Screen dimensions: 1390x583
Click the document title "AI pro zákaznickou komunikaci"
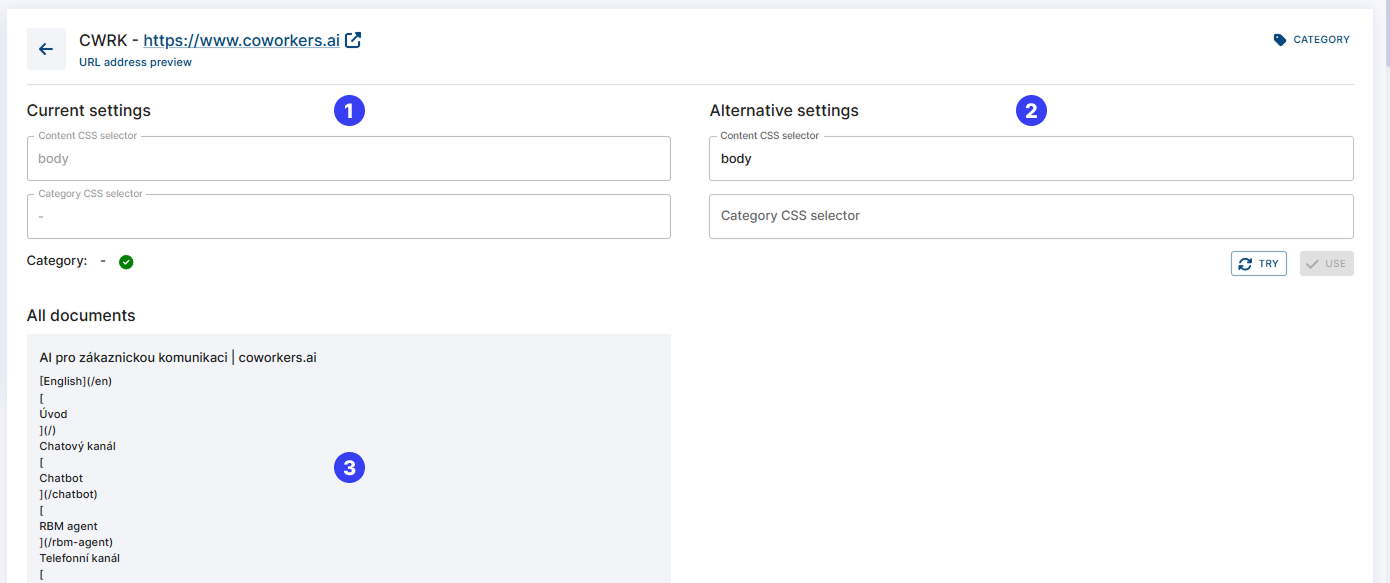(x=133, y=357)
